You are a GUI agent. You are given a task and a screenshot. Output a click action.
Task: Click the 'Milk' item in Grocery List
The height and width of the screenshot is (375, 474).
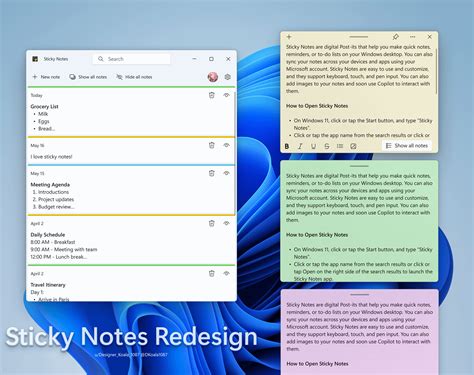(43, 114)
